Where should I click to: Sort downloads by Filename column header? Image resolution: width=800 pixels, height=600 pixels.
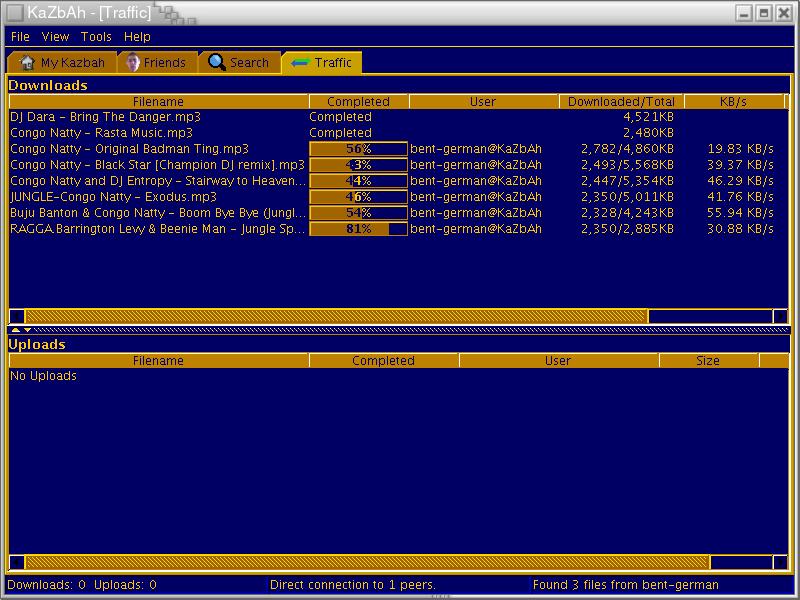click(x=158, y=102)
